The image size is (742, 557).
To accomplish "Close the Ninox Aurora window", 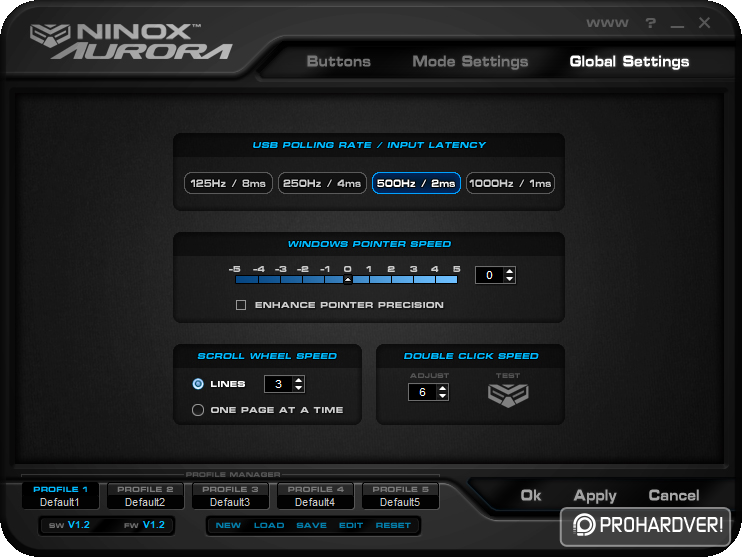I will 704,23.
